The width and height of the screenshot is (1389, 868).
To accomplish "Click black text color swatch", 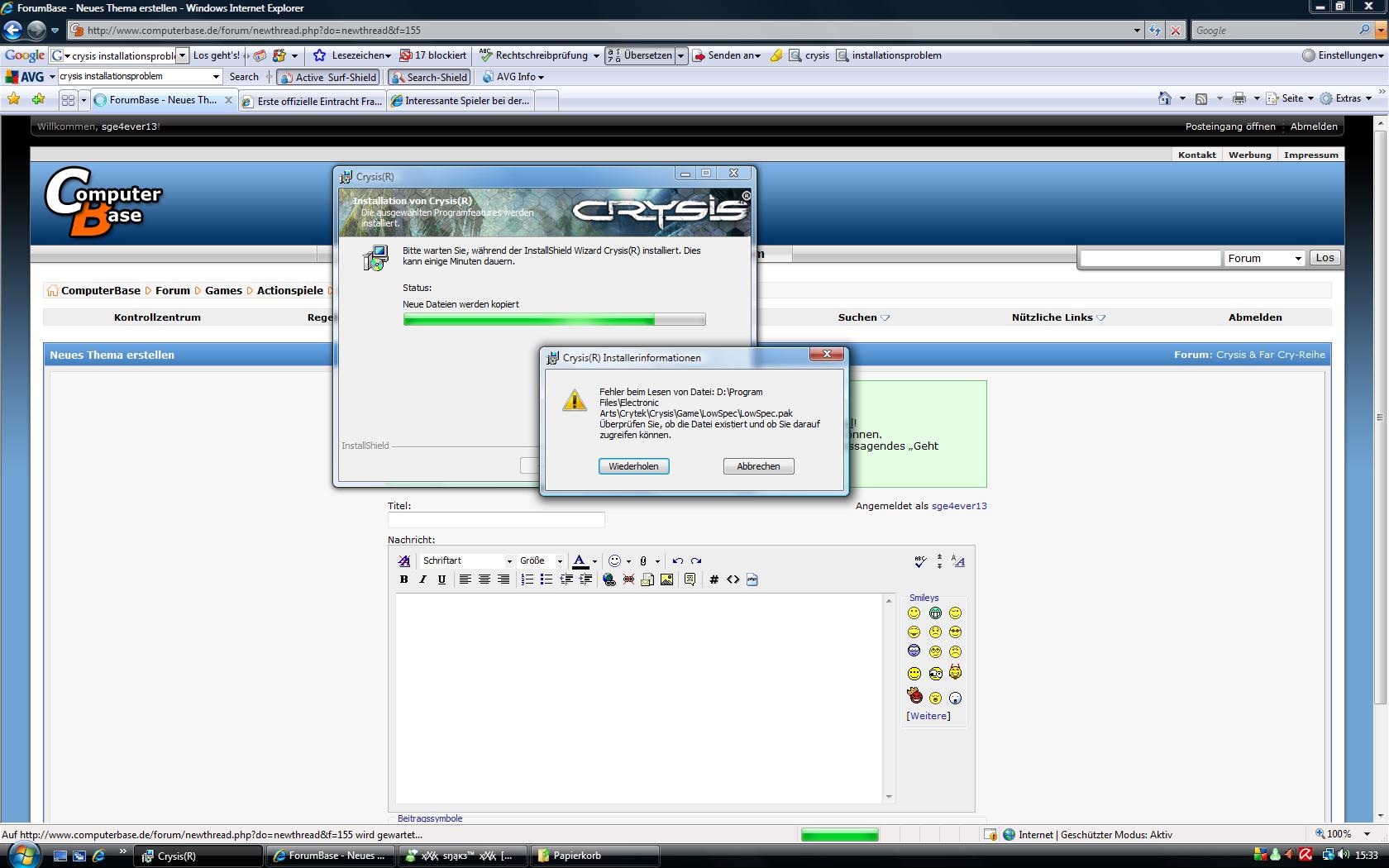I will coord(580,561).
